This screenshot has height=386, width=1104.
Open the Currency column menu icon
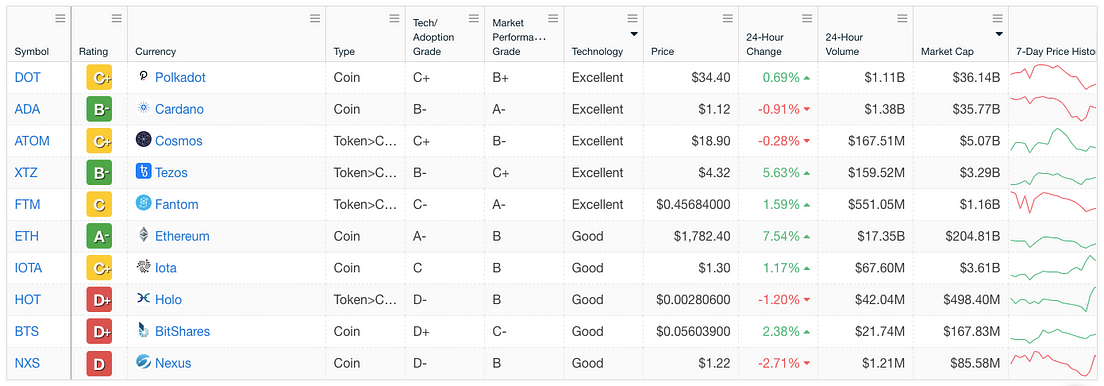click(315, 19)
